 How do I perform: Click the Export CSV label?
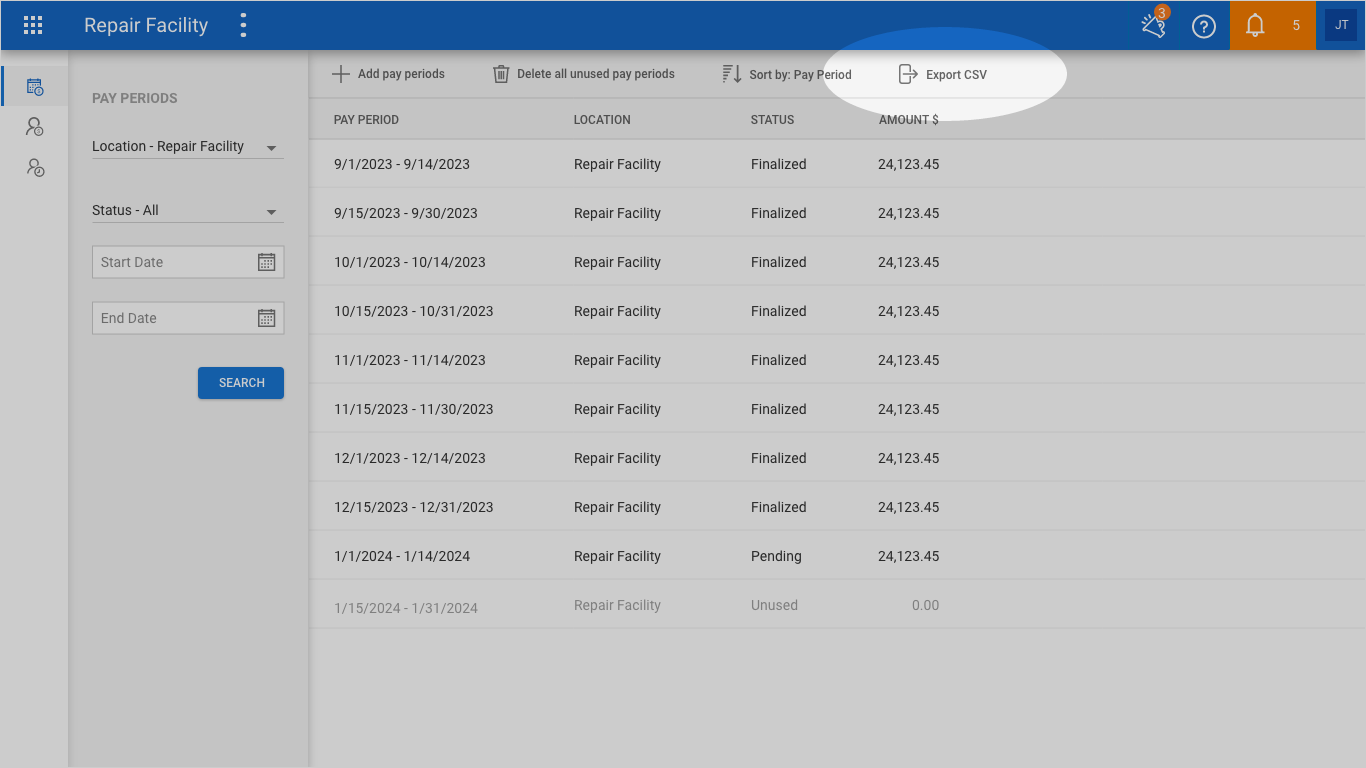(x=956, y=75)
